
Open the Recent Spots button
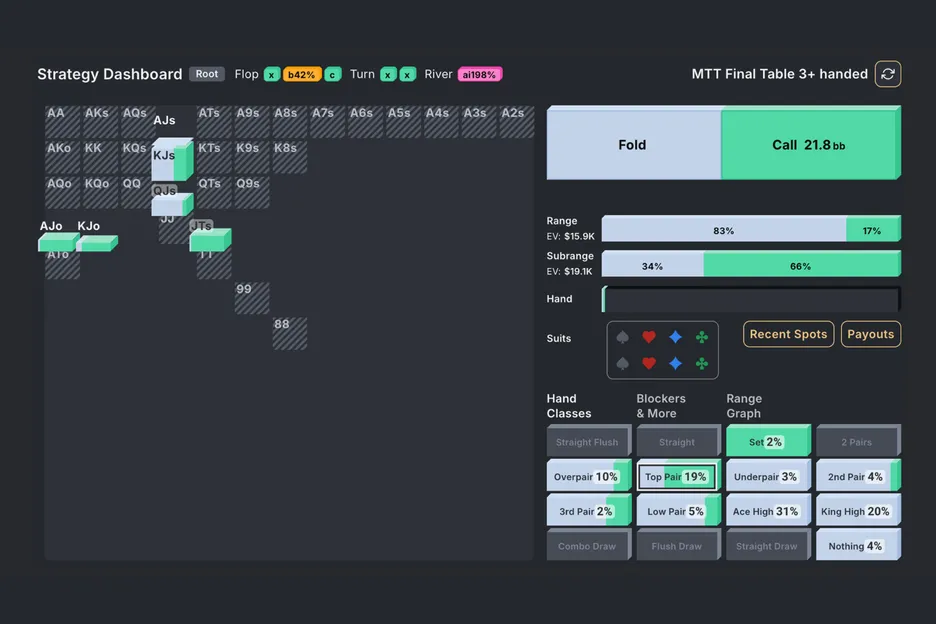(788, 334)
